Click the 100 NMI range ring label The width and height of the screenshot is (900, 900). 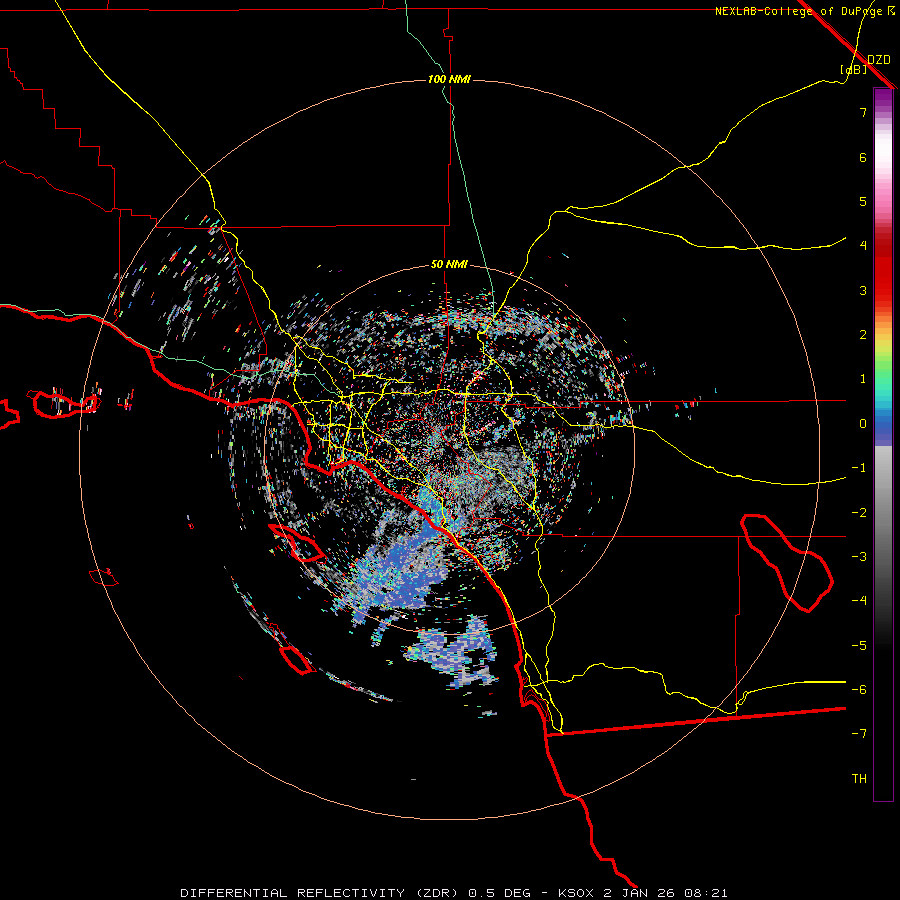(x=449, y=79)
